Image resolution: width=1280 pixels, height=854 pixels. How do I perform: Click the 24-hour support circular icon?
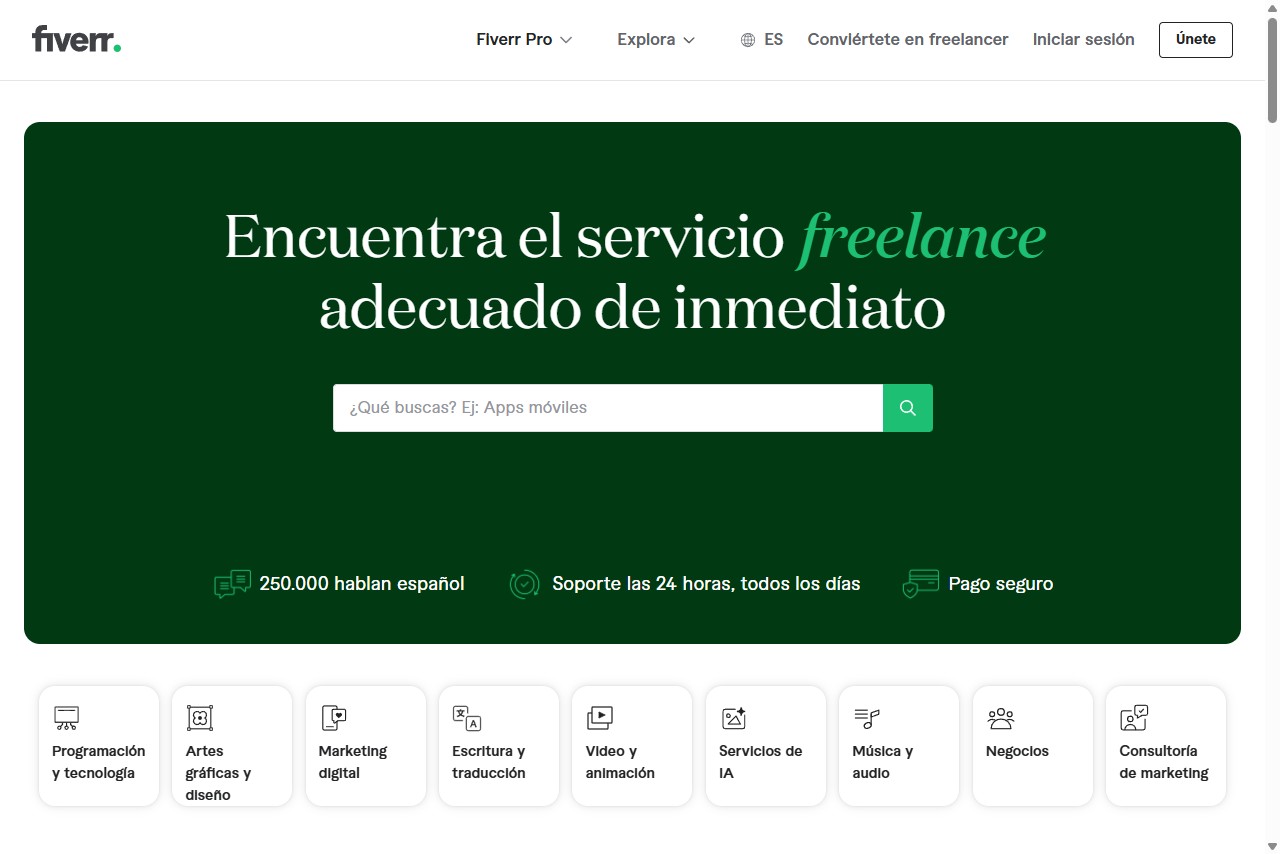coord(524,584)
